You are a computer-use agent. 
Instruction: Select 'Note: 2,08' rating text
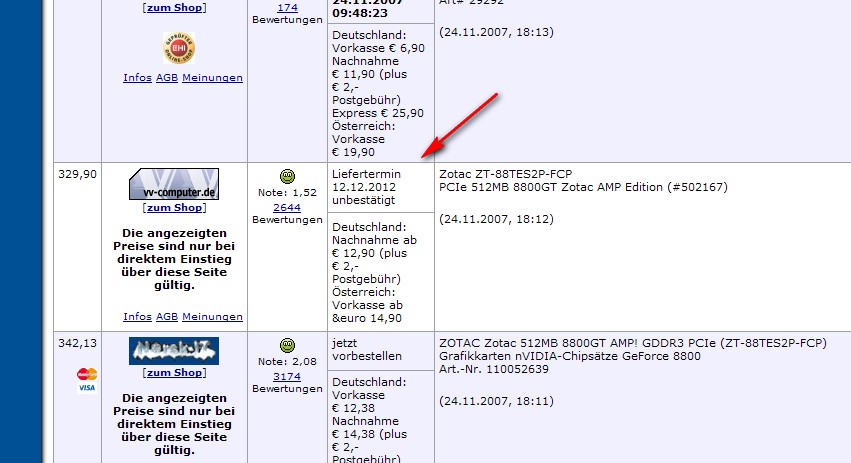point(287,361)
